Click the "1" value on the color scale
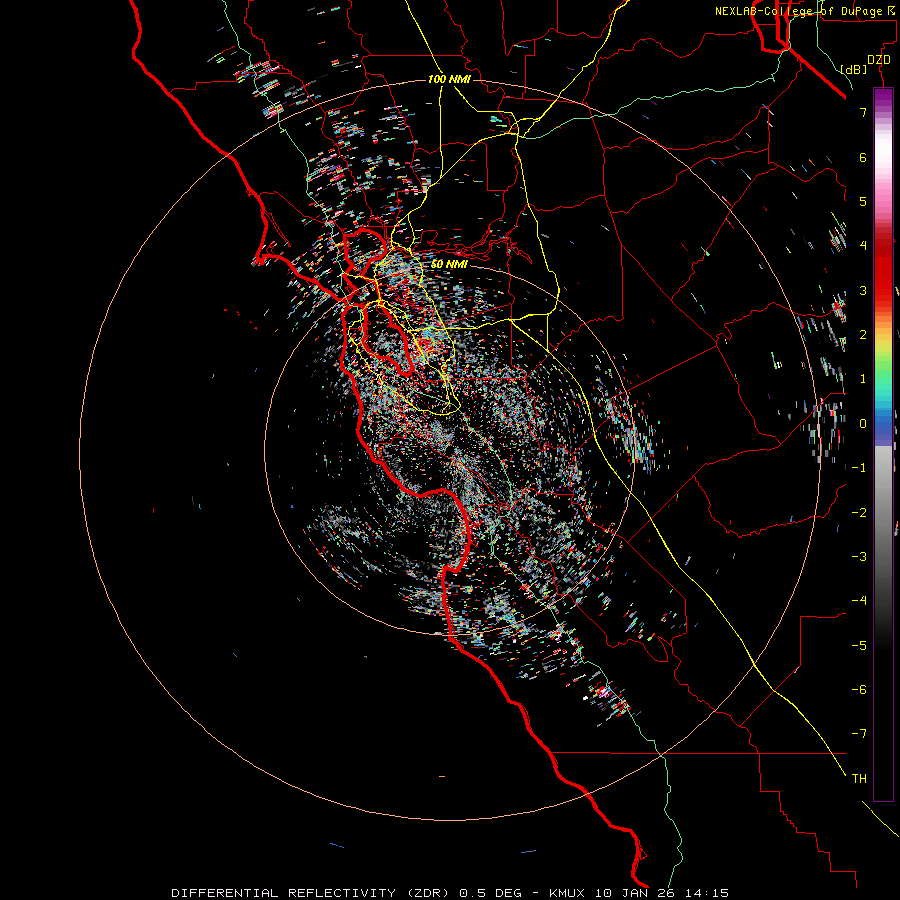 [863, 379]
